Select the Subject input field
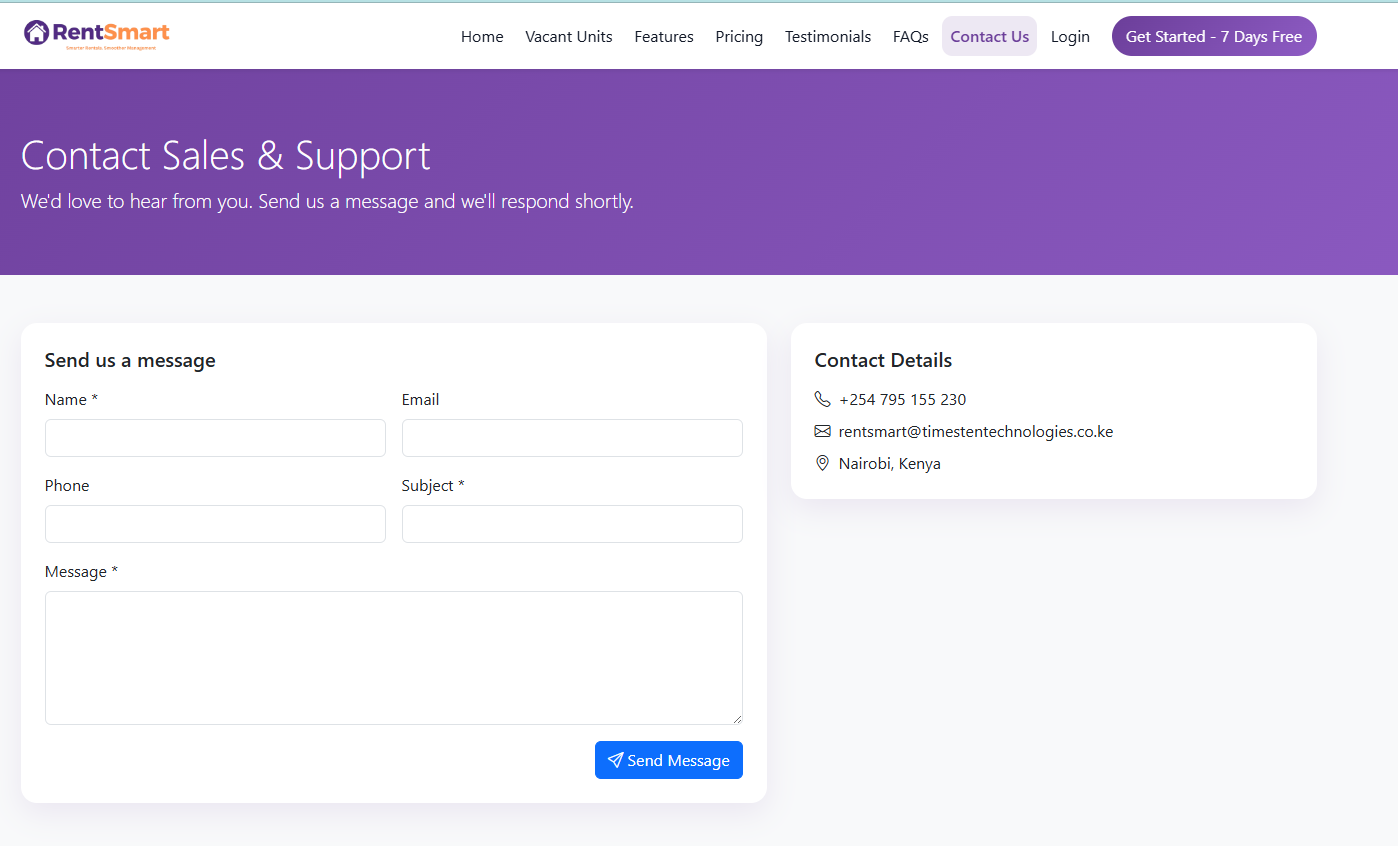 click(572, 524)
